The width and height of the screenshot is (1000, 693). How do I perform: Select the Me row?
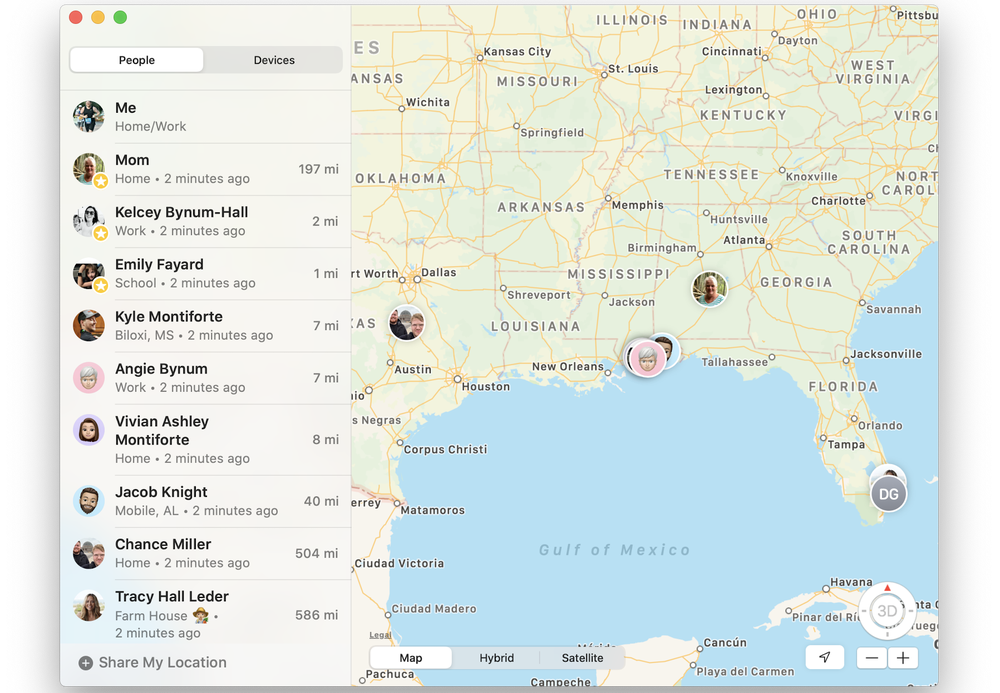point(205,117)
